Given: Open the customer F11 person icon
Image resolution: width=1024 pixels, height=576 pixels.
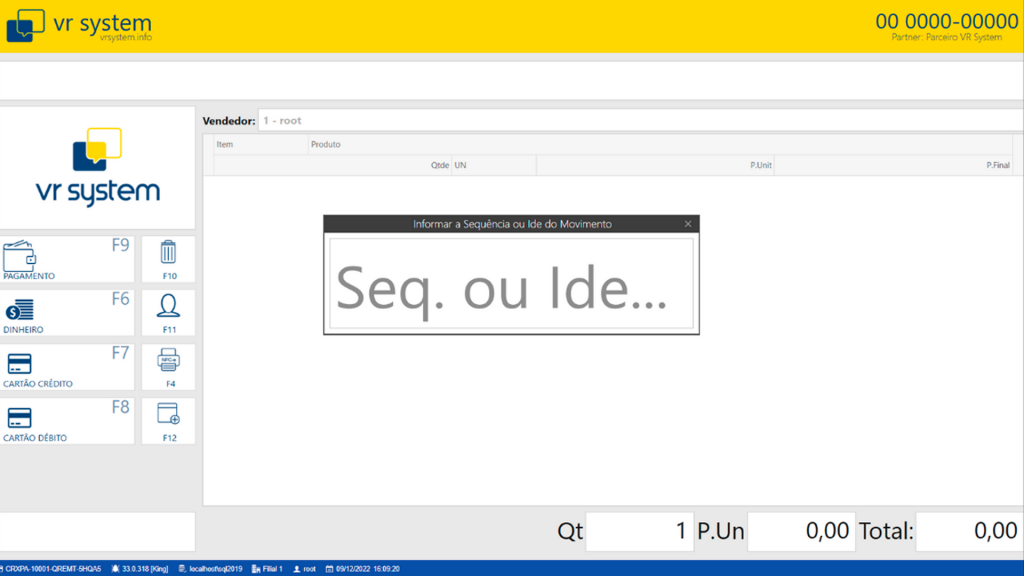Looking at the screenshot, I should pyautogui.click(x=168, y=312).
